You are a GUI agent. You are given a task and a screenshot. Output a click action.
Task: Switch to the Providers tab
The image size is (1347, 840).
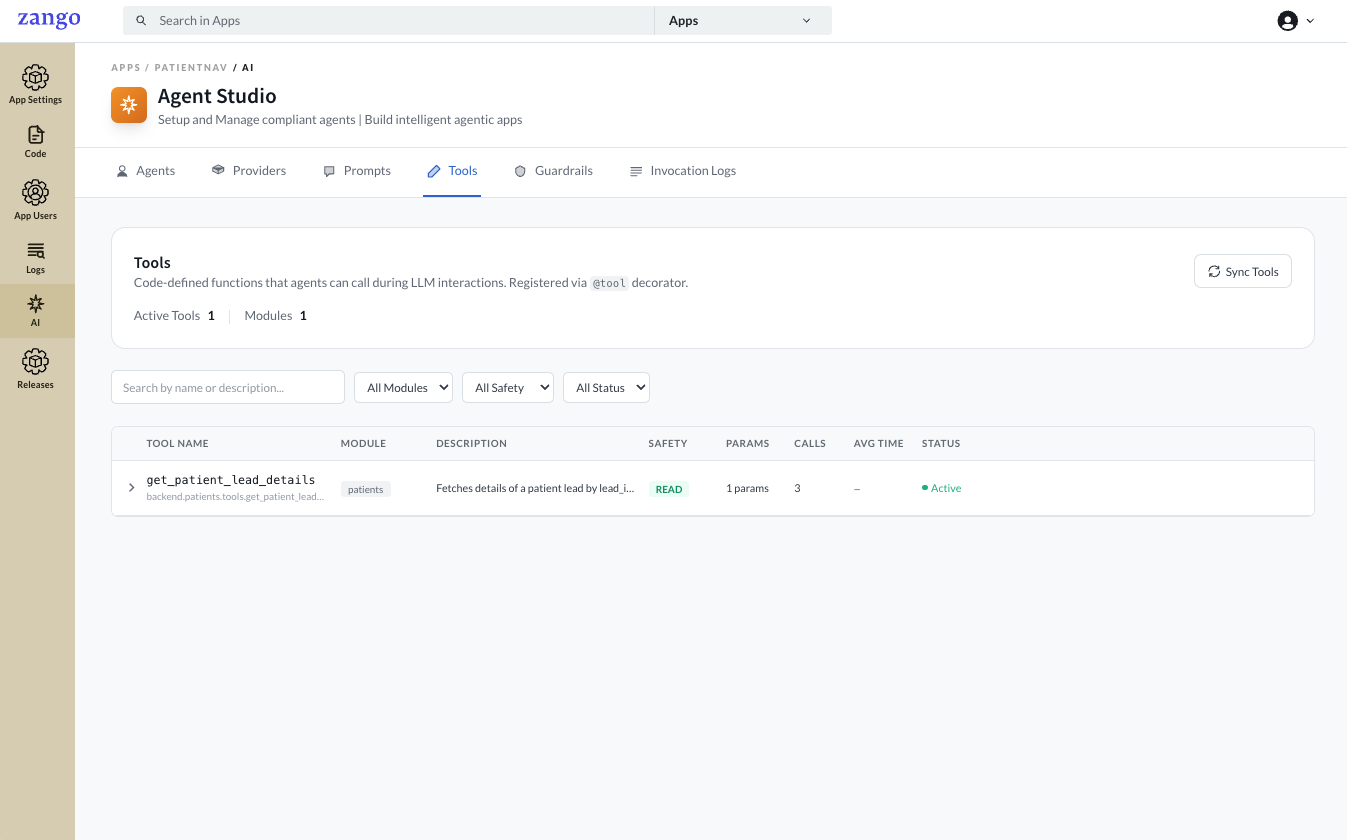pyautogui.click(x=249, y=171)
